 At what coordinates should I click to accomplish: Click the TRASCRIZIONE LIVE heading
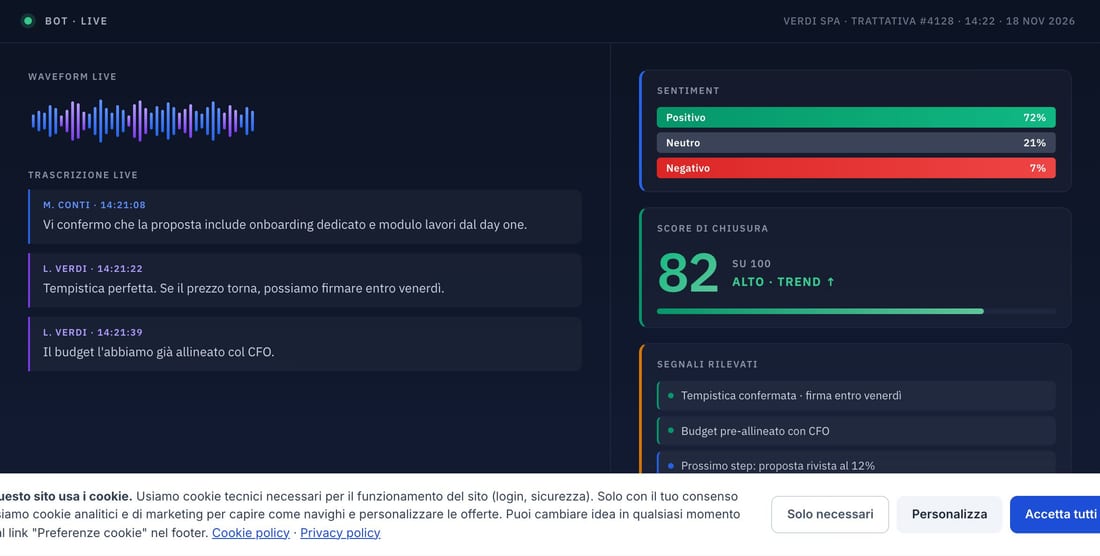83,175
